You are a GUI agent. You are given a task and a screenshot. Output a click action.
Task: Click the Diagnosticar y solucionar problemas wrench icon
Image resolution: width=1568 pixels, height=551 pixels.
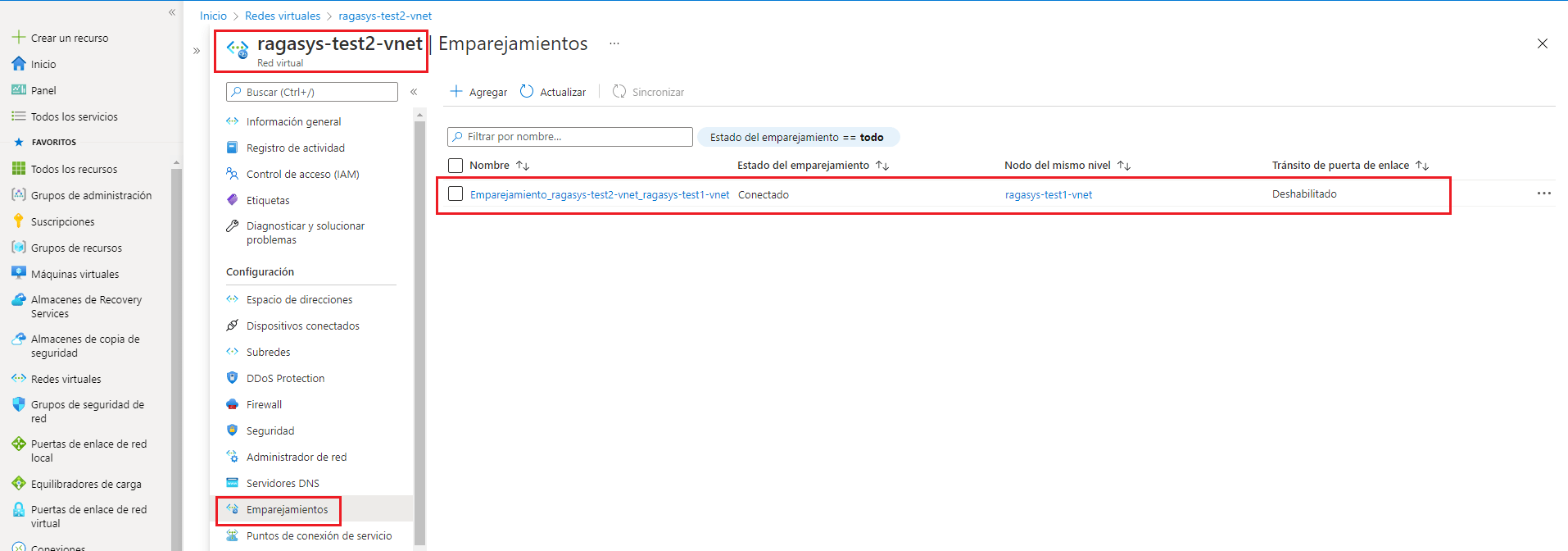click(x=233, y=226)
